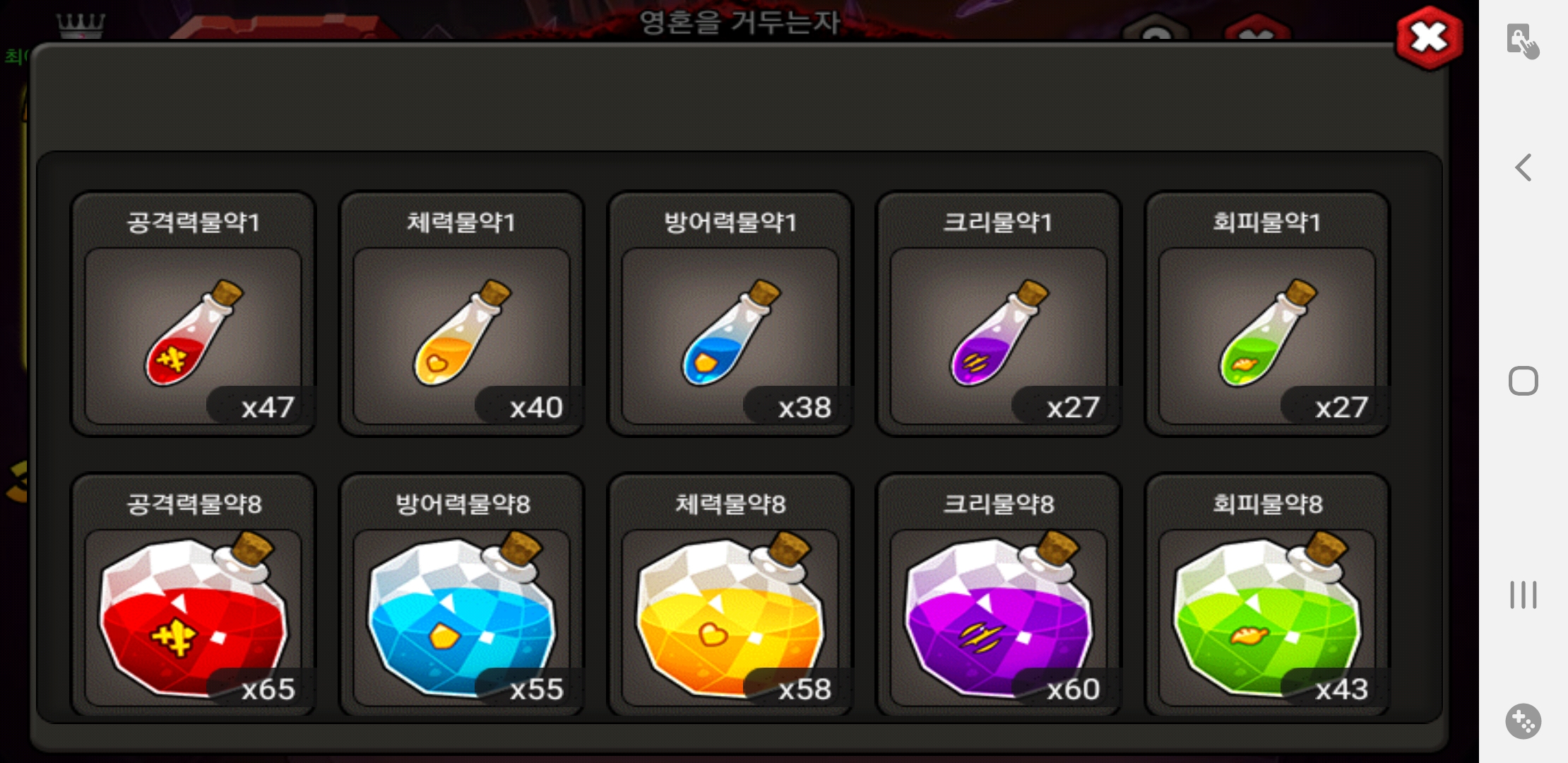Click the 회피물약8 label text
This screenshot has height=763, width=1568.
[1267, 504]
